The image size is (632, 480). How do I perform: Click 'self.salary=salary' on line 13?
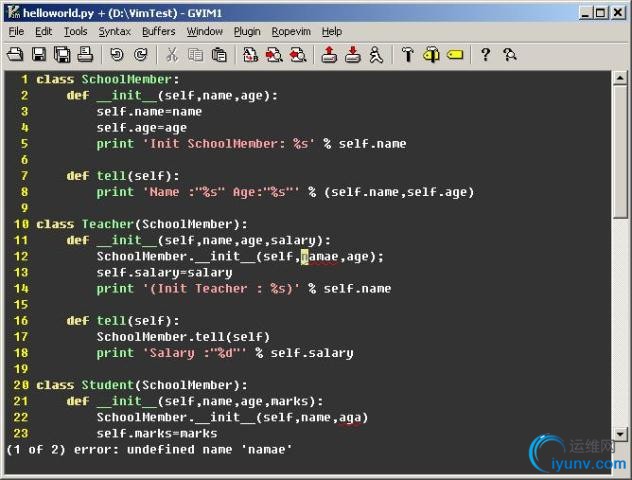pos(164,272)
